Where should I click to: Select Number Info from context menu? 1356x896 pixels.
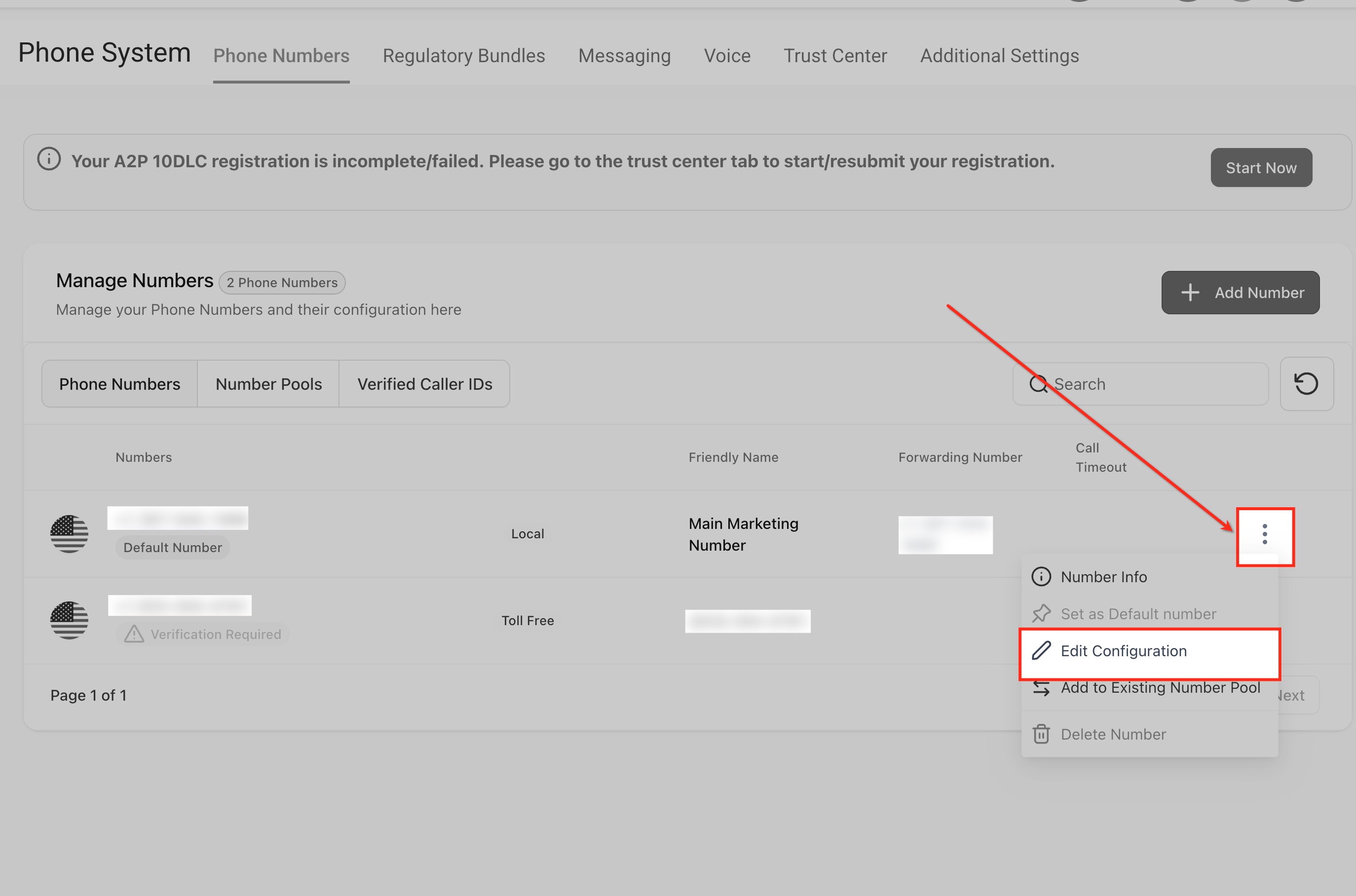point(1103,577)
